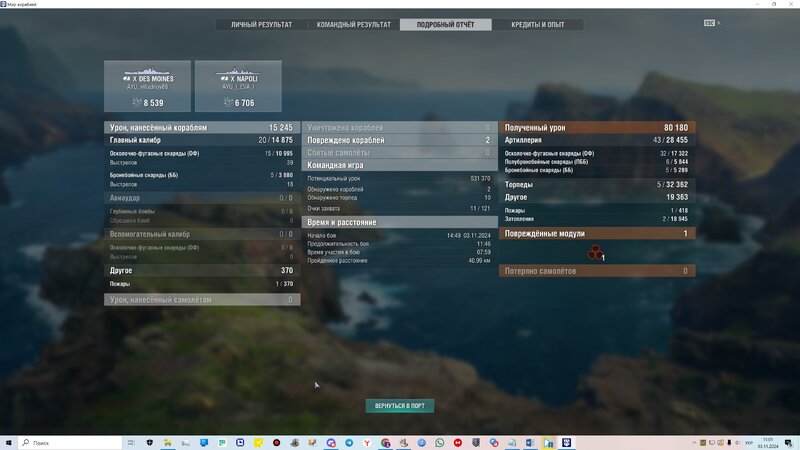Screen dimensions: 800x450
Task: Click the Полученный урон header
Action: (x=597, y=128)
